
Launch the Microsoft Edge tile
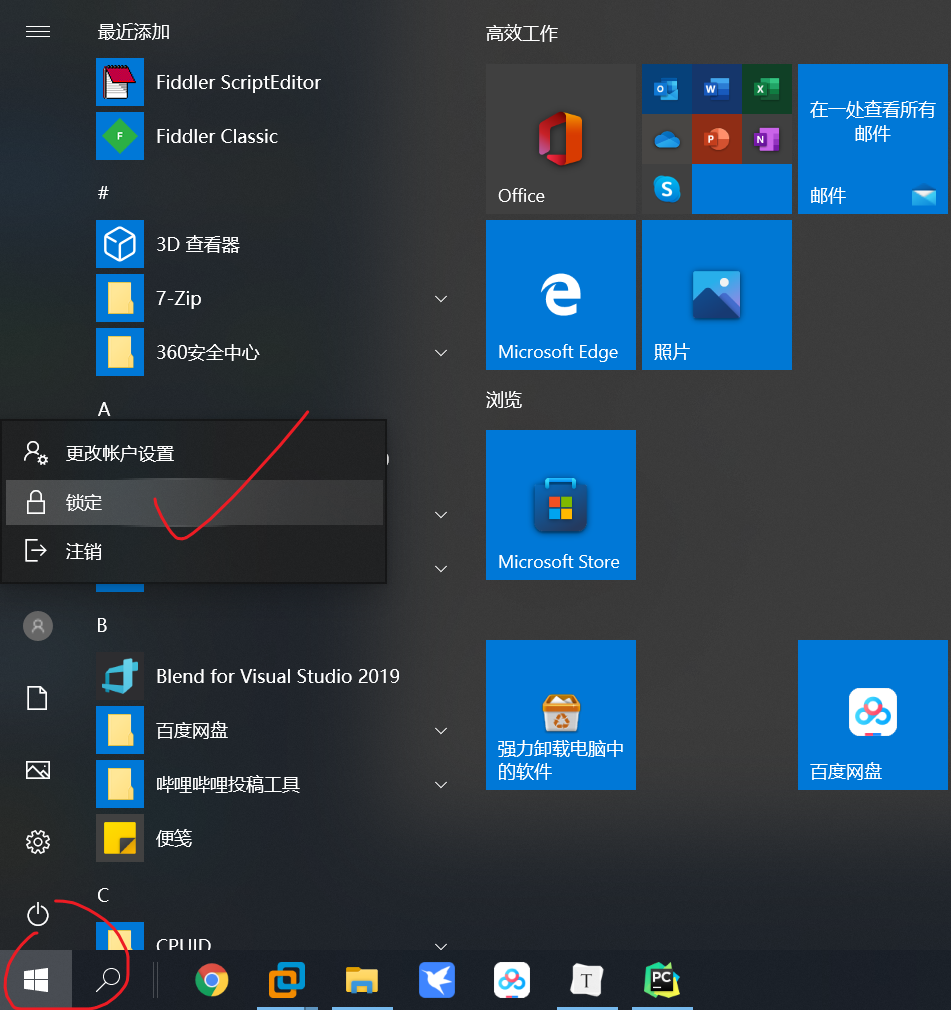pos(560,295)
